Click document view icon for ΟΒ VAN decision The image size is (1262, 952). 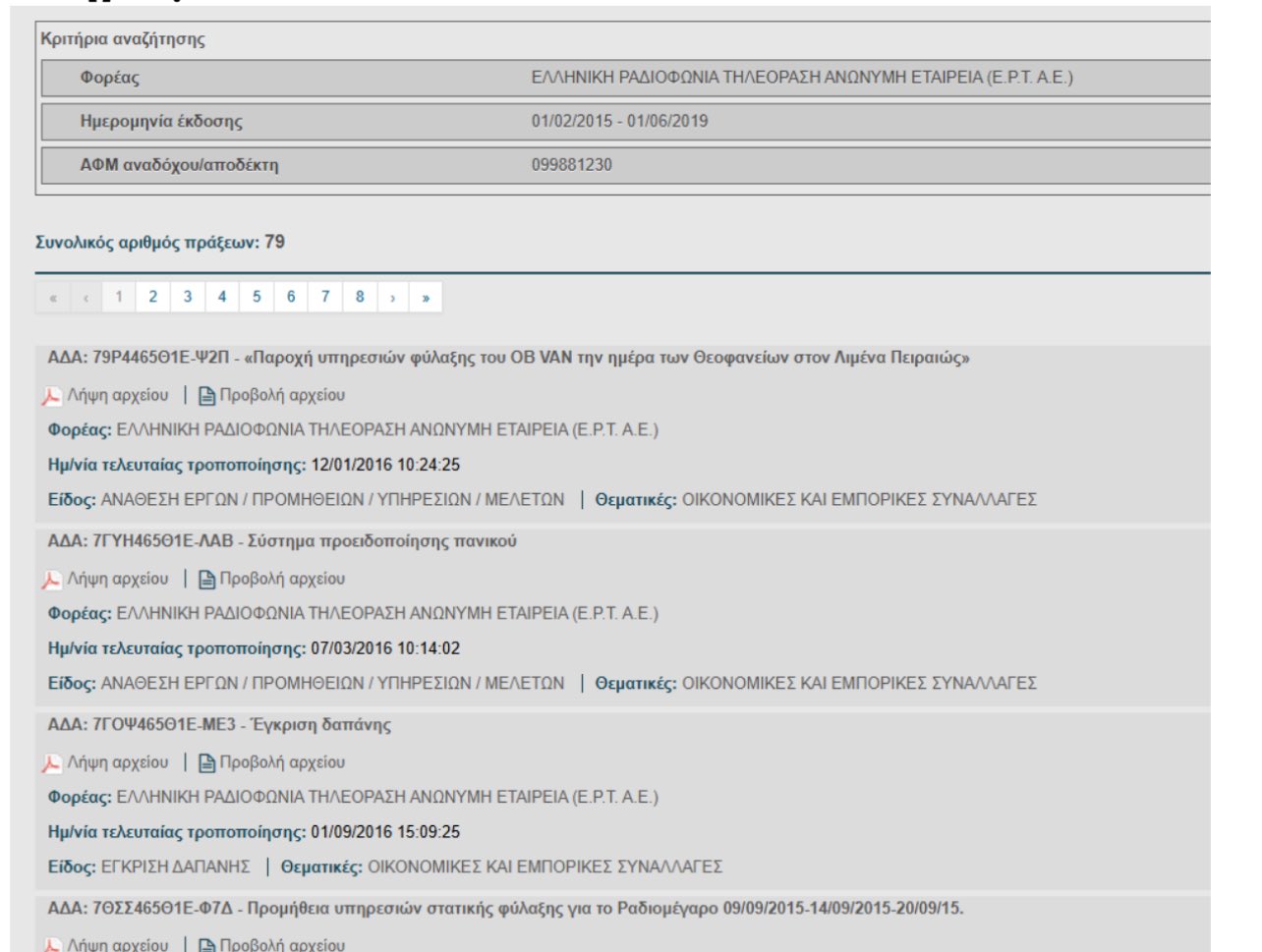coord(206,396)
